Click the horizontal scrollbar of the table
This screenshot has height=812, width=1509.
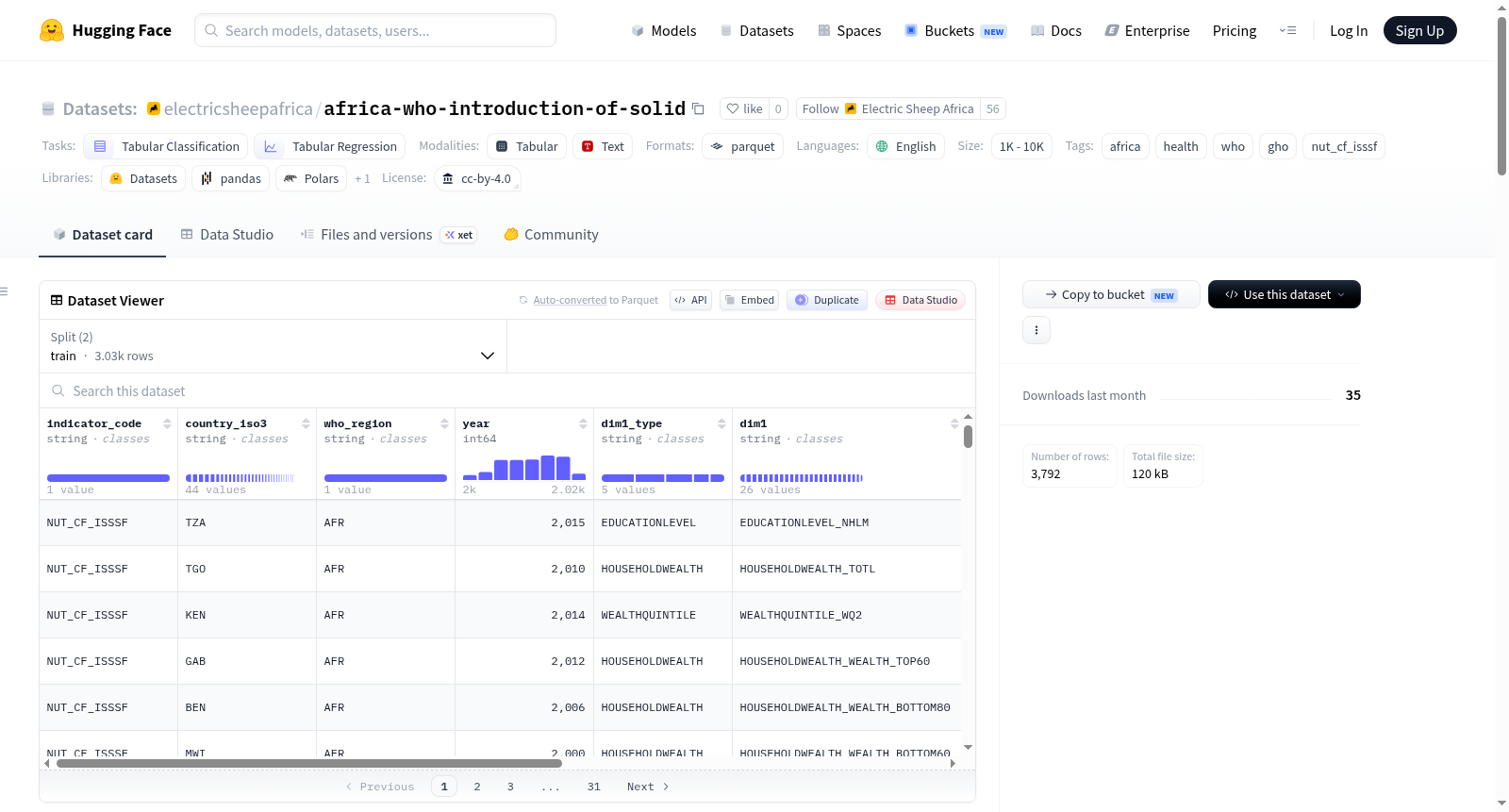pyautogui.click(x=309, y=763)
